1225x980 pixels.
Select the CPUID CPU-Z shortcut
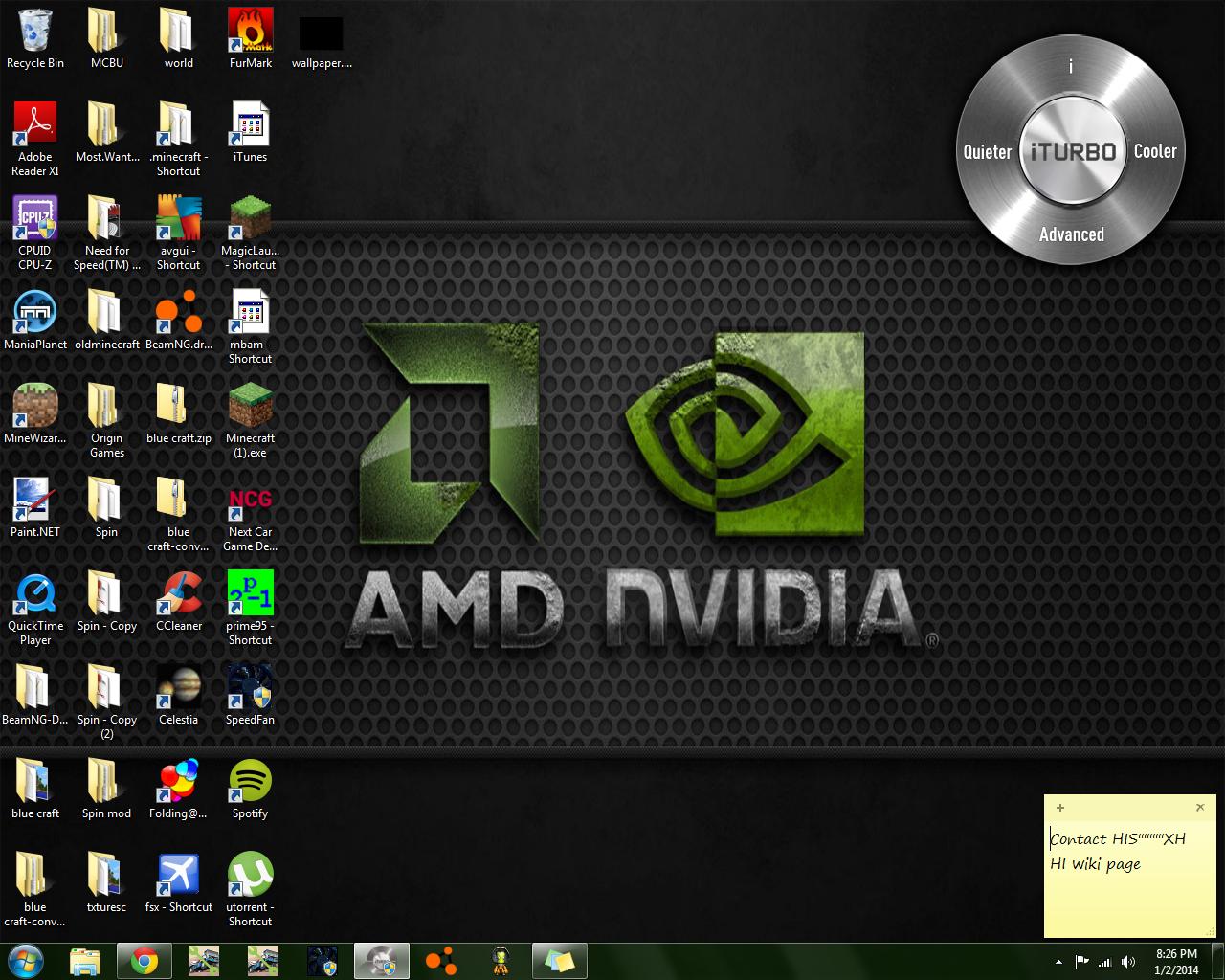(35, 234)
